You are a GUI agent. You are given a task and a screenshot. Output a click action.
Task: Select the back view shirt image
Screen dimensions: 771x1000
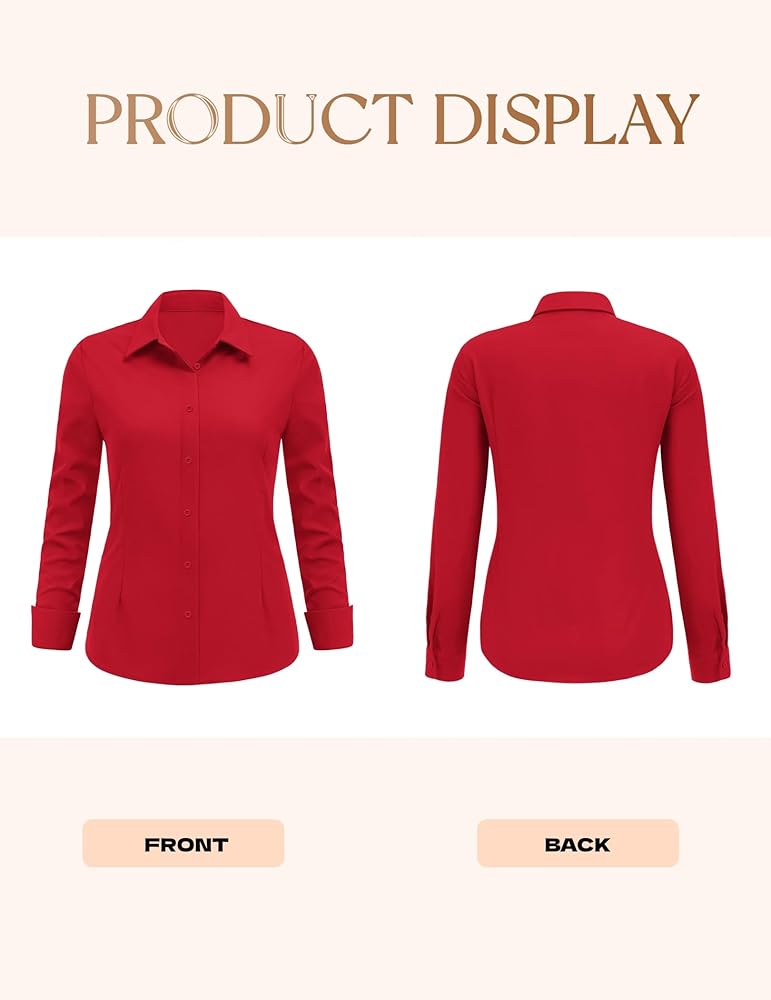click(578, 487)
